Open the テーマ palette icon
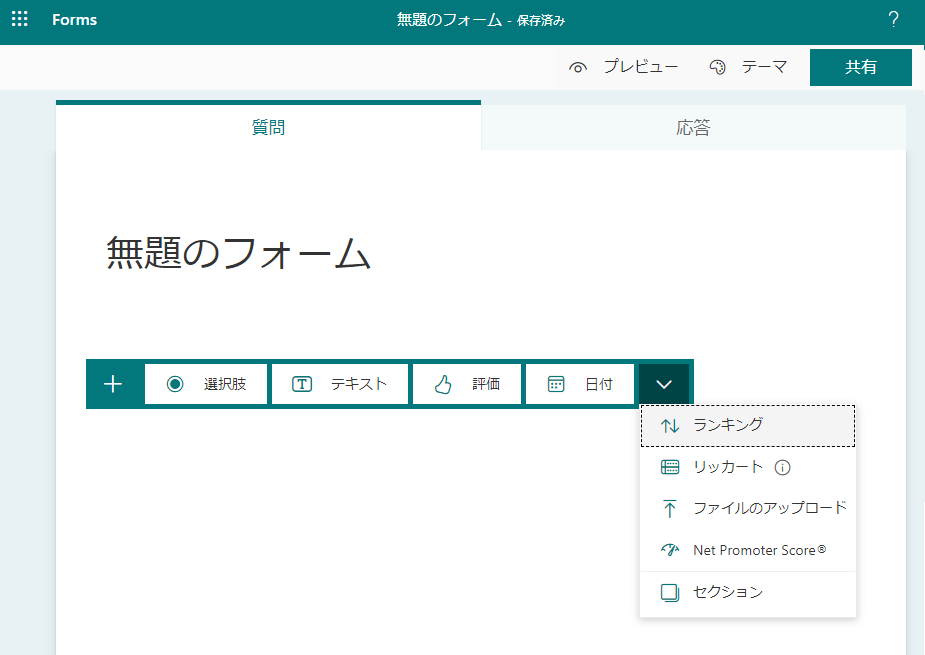The width and height of the screenshot is (925, 655). click(717, 67)
